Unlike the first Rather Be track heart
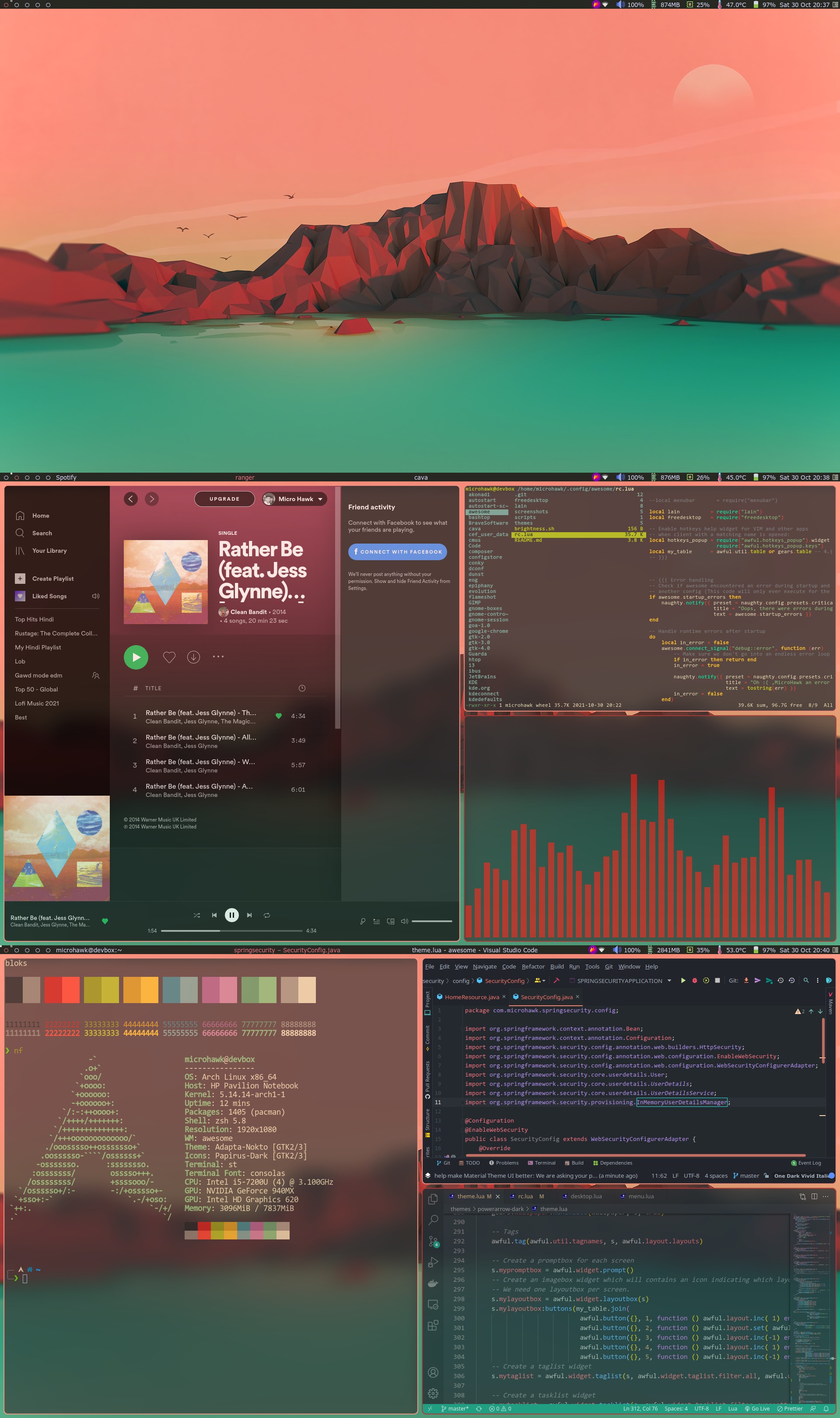This screenshot has height=1418, width=840. 279,716
